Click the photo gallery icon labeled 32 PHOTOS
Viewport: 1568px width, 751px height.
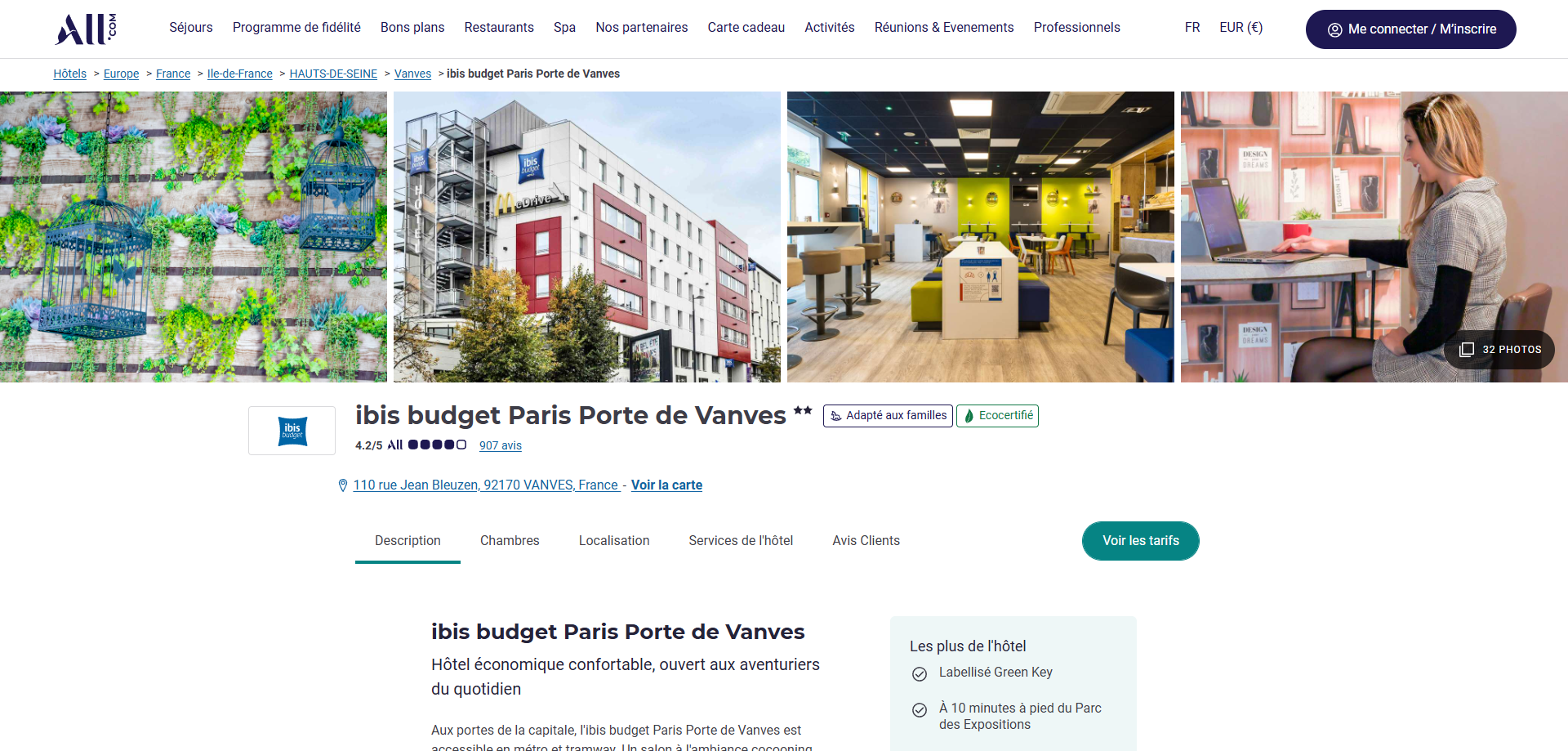pyautogui.click(x=1467, y=350)
